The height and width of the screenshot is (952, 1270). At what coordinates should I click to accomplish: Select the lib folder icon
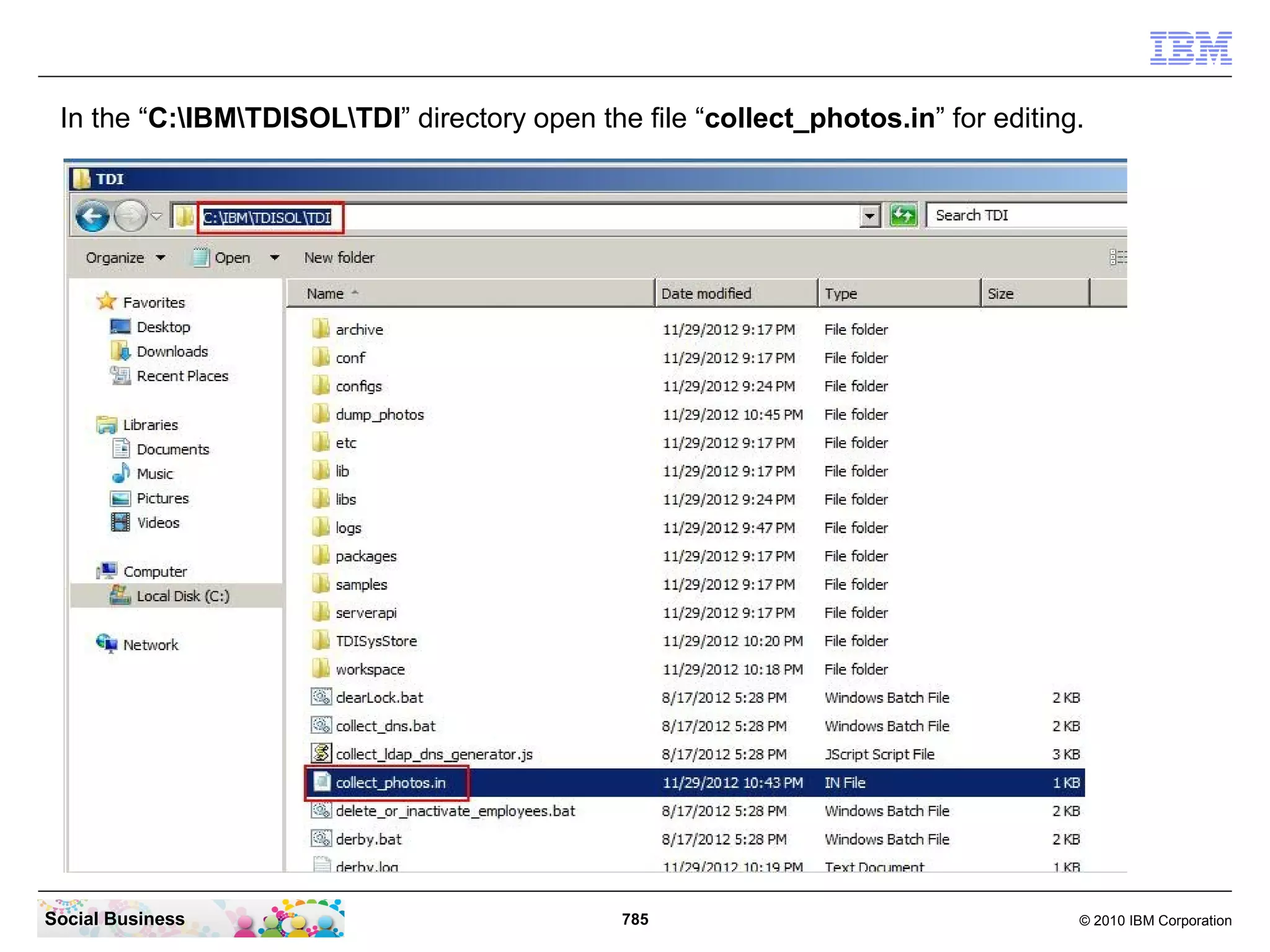(x=321, y=470)
